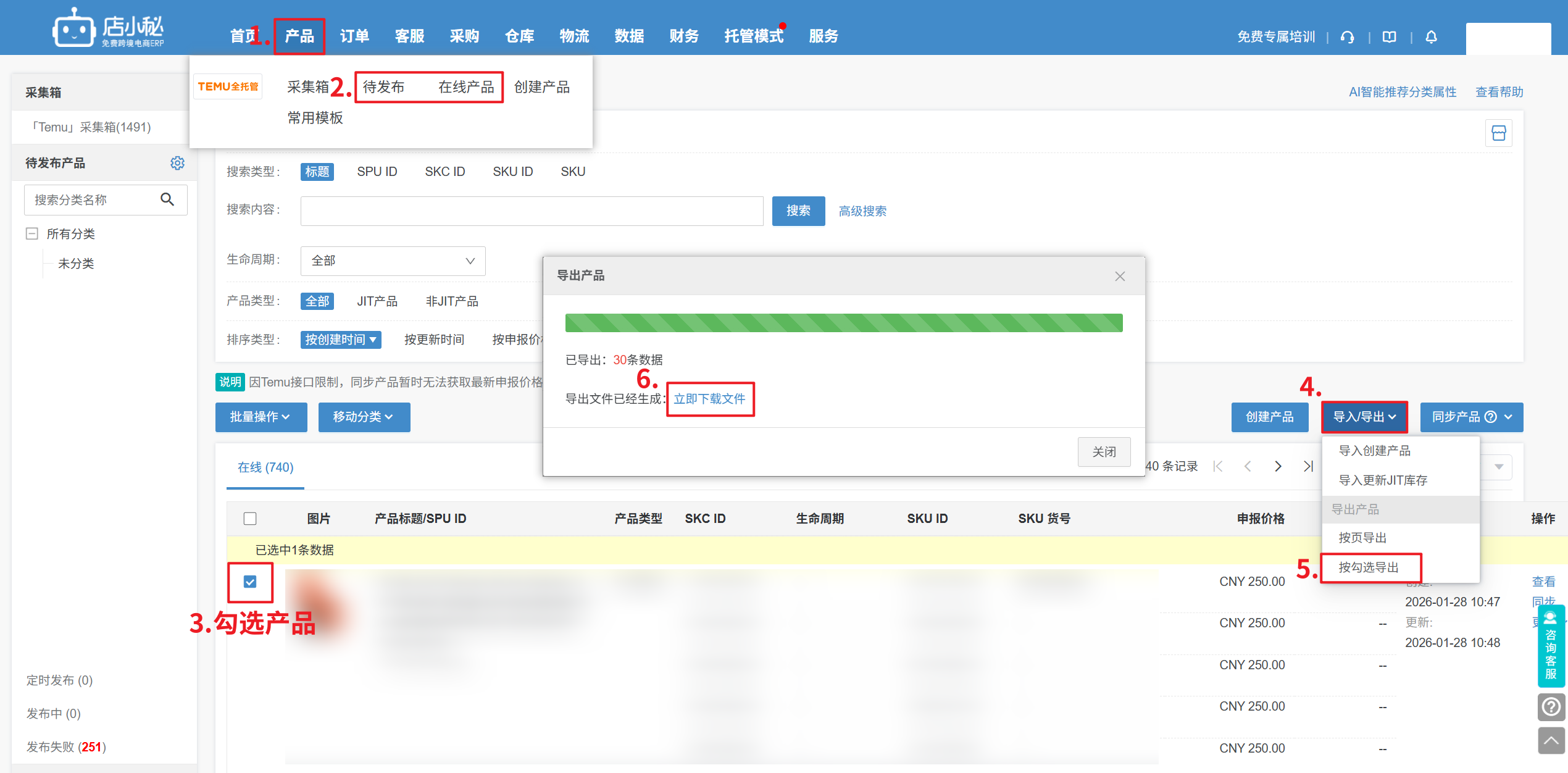Select 按勾选导出 from the menu
This screenshot has width=1568, height=773.
coord(1369,567)
